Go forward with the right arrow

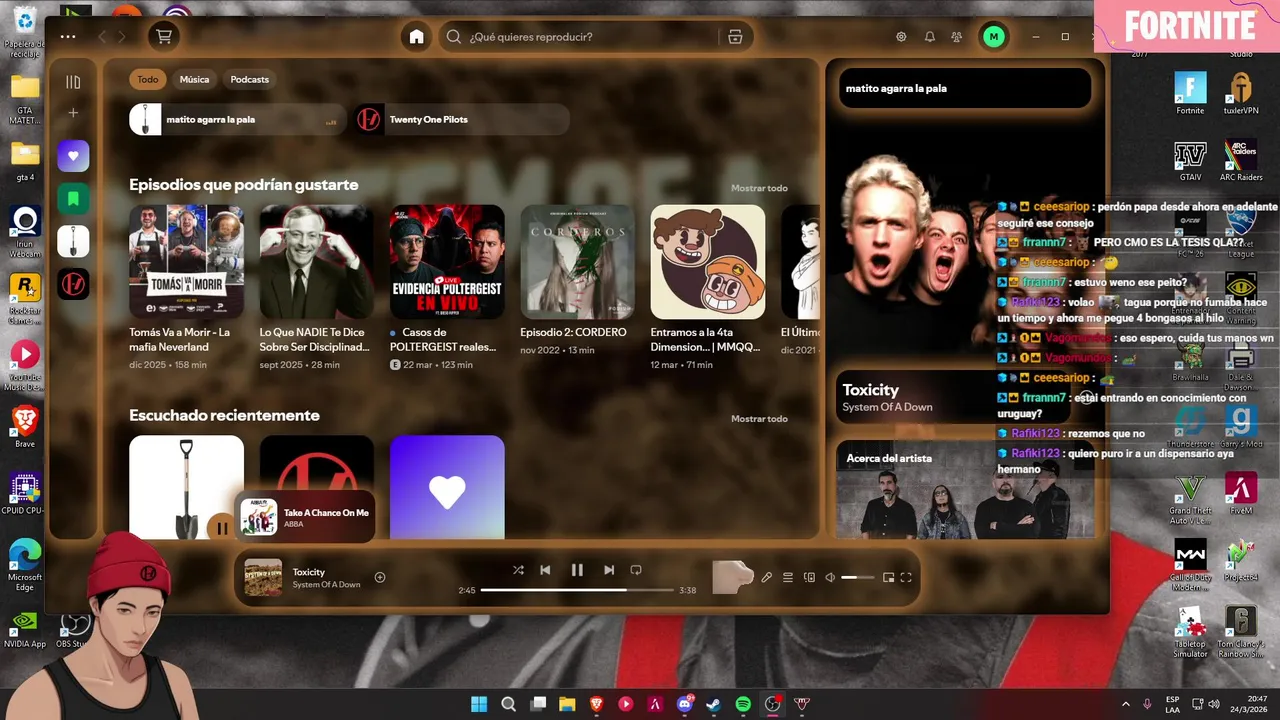[x=122, y=37]
